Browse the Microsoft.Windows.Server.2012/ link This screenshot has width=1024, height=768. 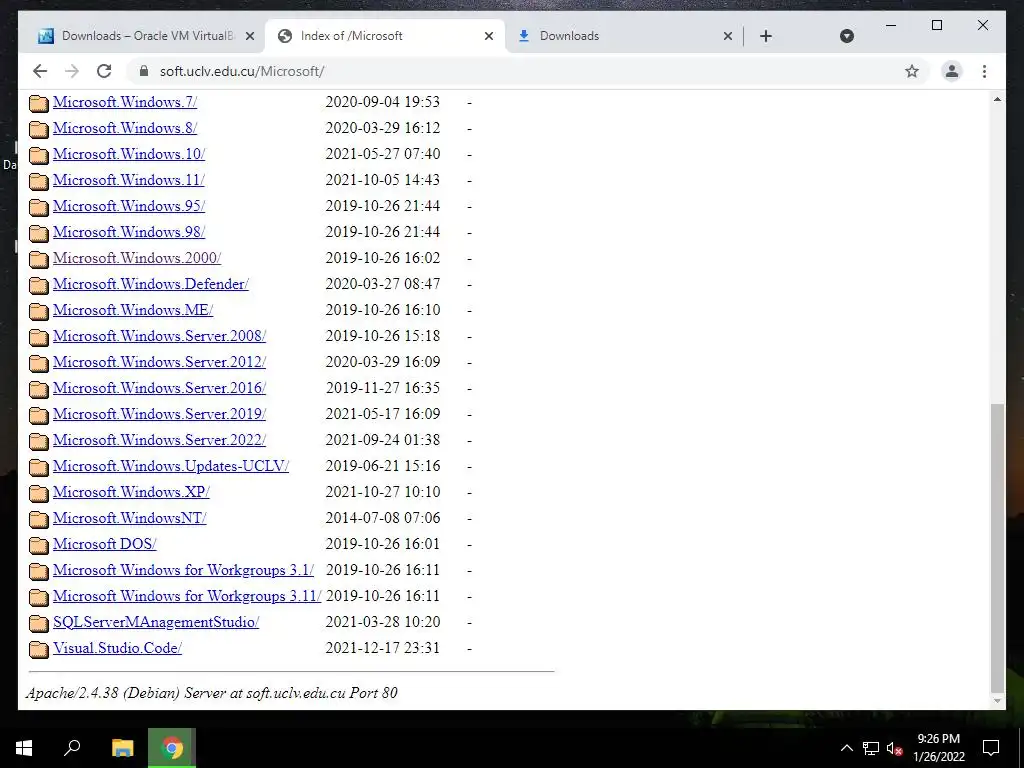(x=159, y=362)
